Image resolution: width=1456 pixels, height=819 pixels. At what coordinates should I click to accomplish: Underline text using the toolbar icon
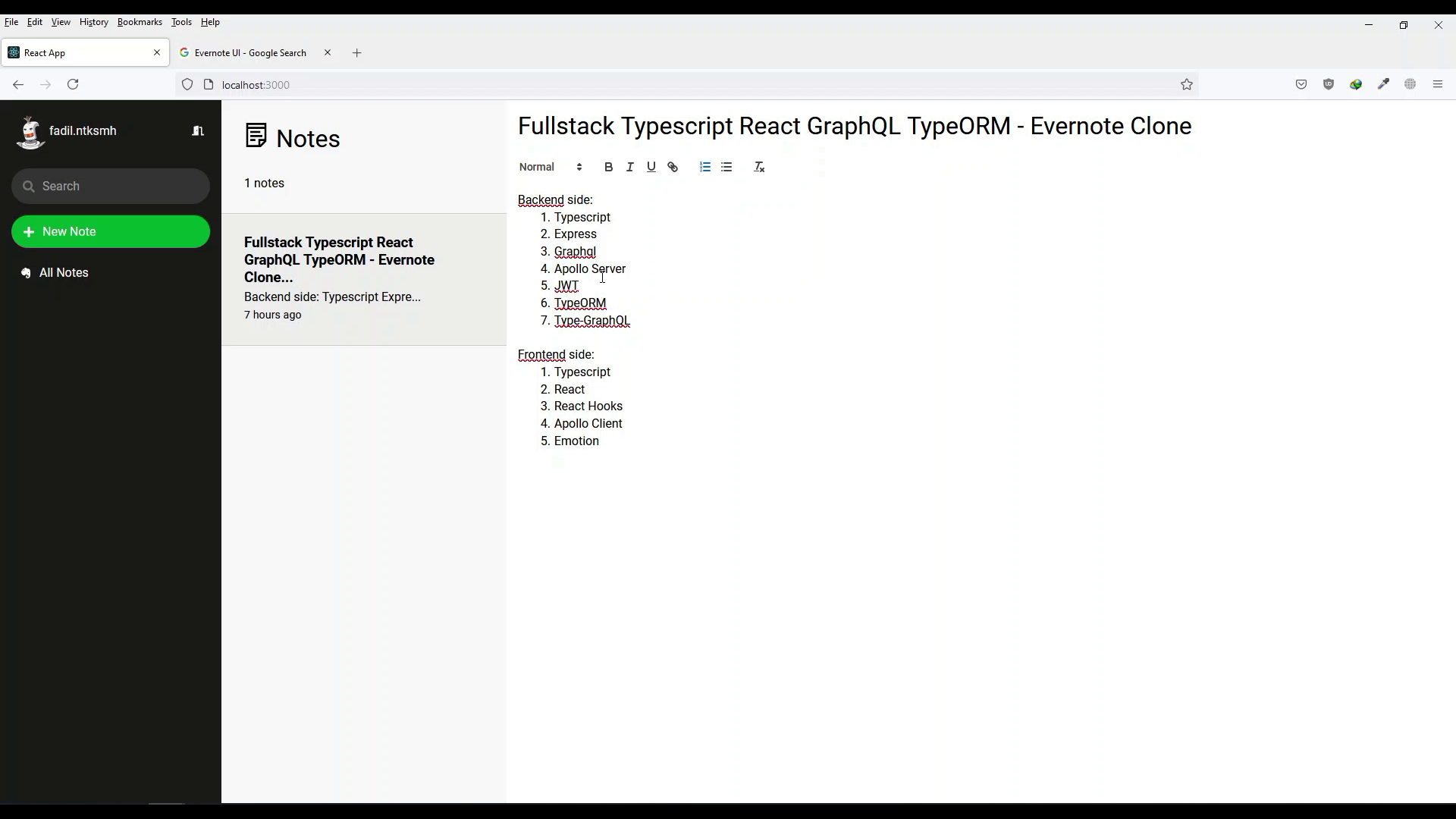pyautogui.click(x=651, y=167)
